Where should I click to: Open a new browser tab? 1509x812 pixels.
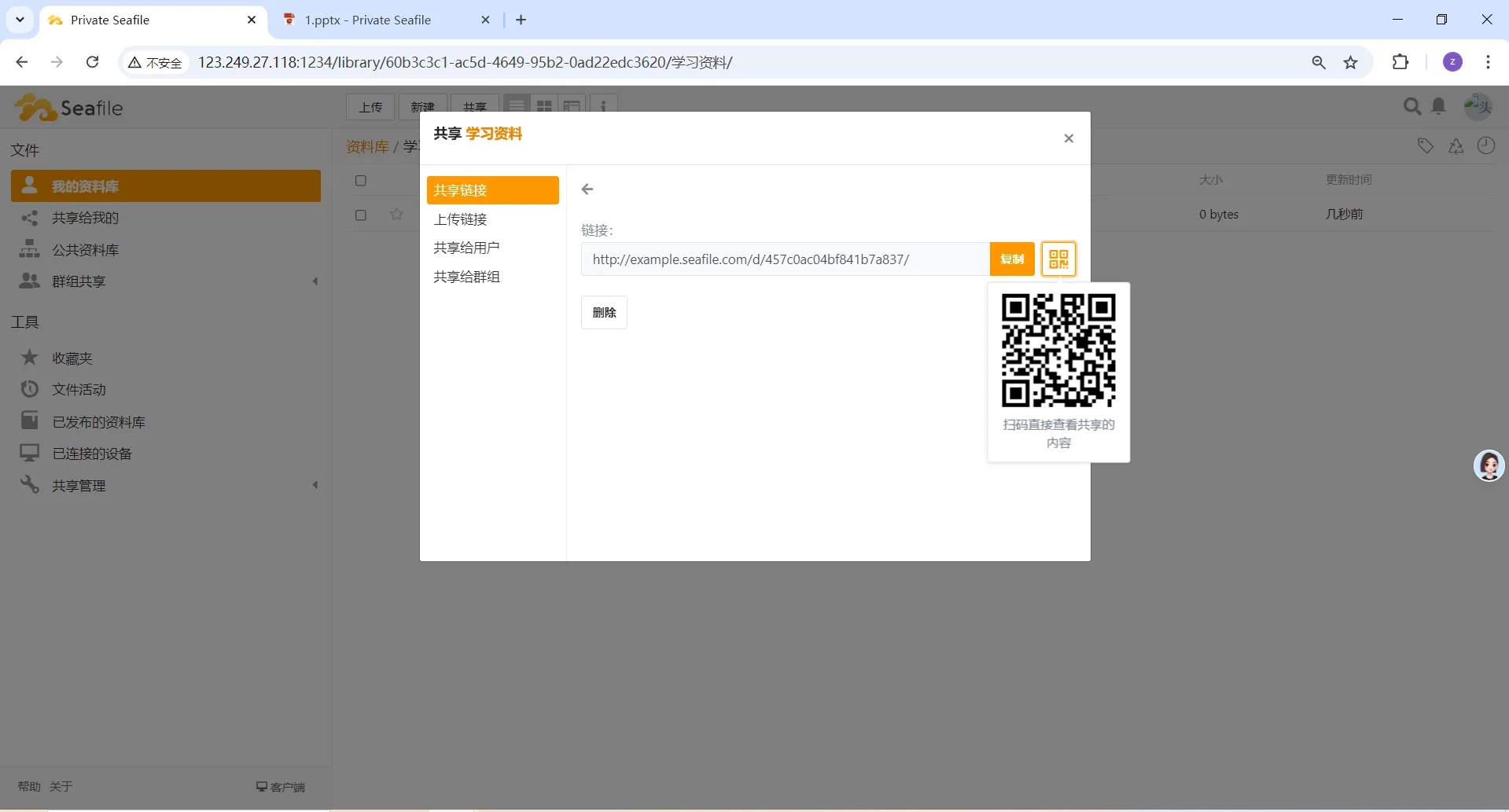[521, 20]
